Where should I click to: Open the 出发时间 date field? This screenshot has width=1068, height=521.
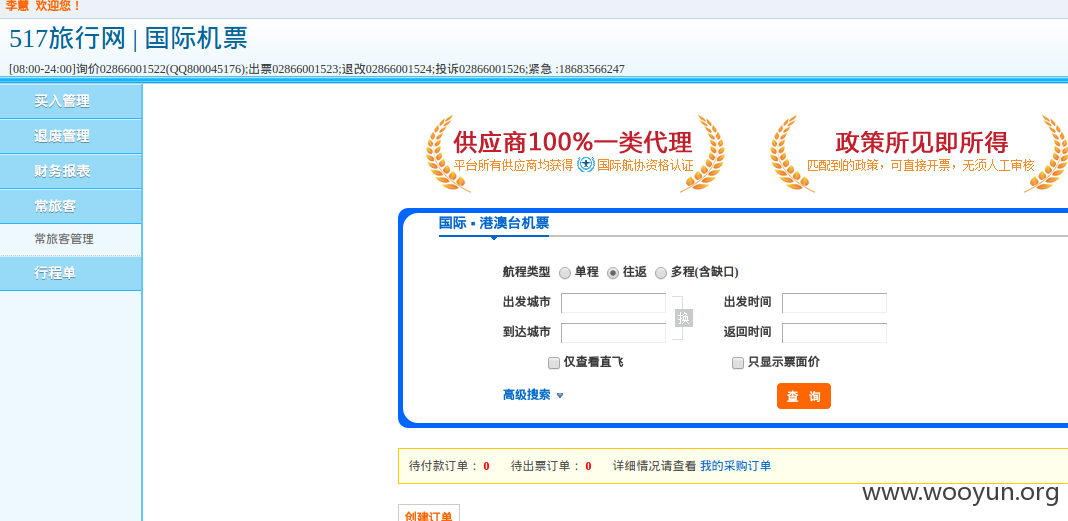834,303
